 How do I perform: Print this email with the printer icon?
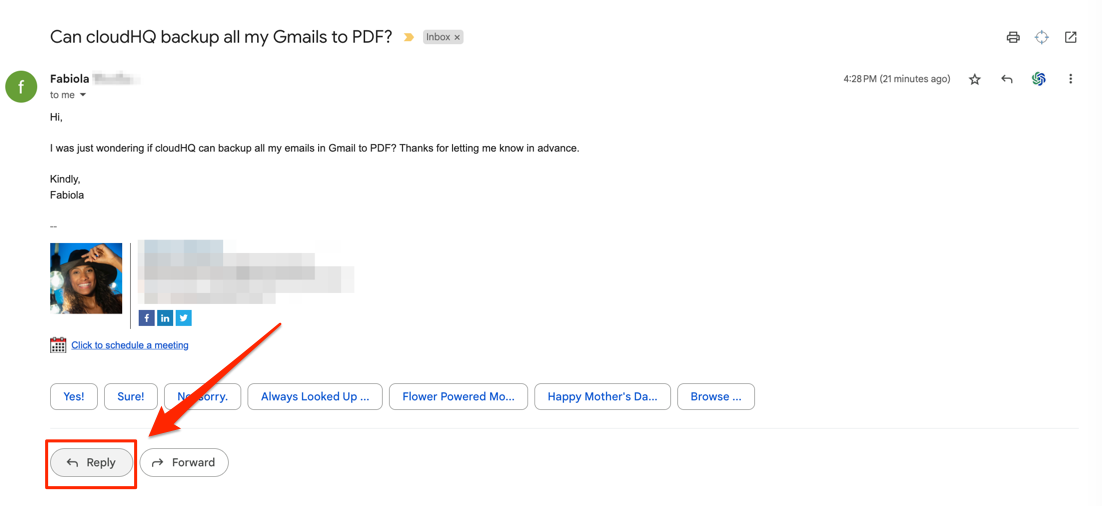[x=1013, y=37]
